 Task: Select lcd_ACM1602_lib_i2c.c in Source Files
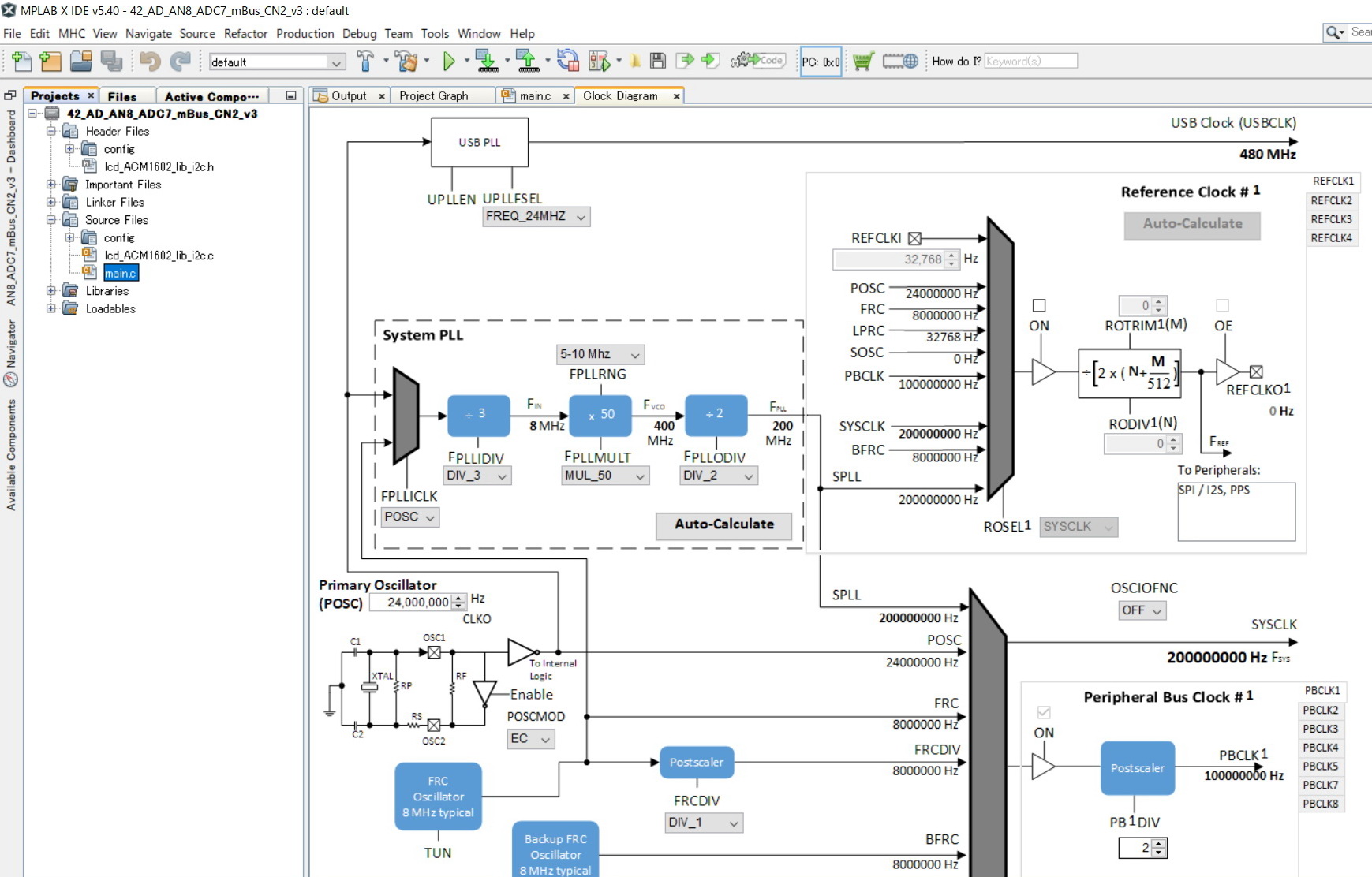[x=159, y=256]
